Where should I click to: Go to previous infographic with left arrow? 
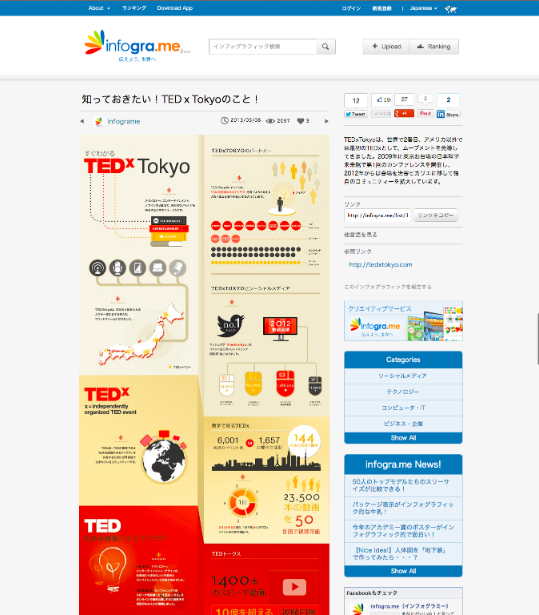point(82,121)
